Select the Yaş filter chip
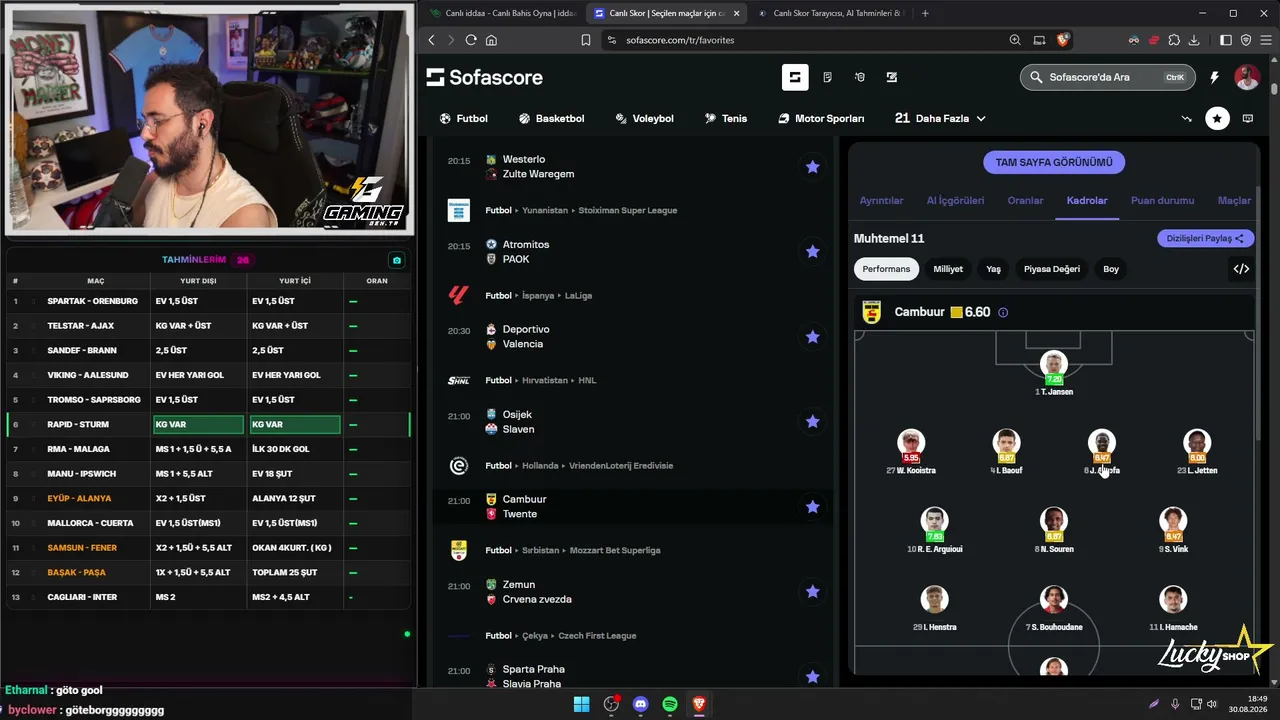 point(993,269)
